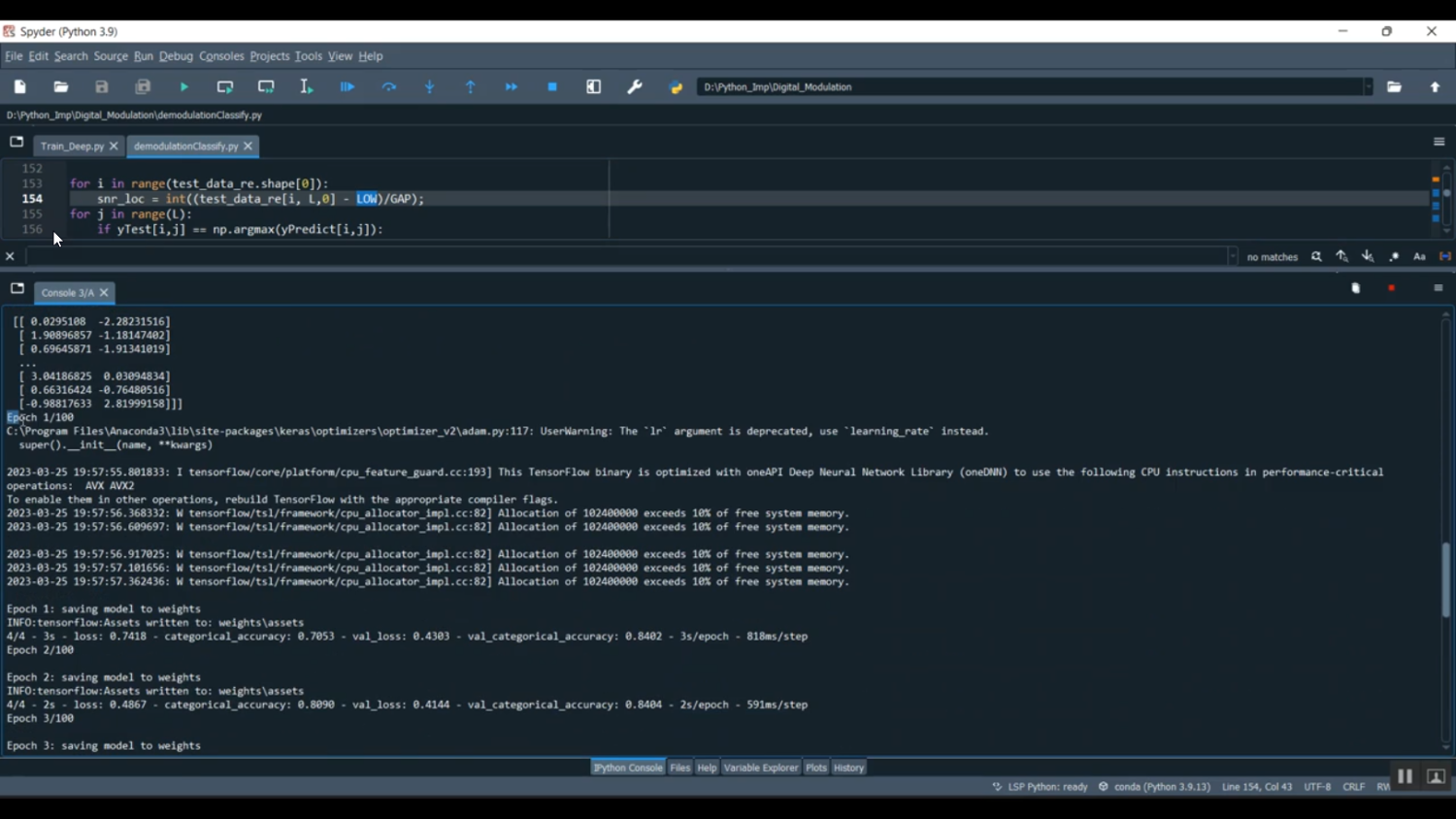Open the editor pane options hamburger menu

1439,142
